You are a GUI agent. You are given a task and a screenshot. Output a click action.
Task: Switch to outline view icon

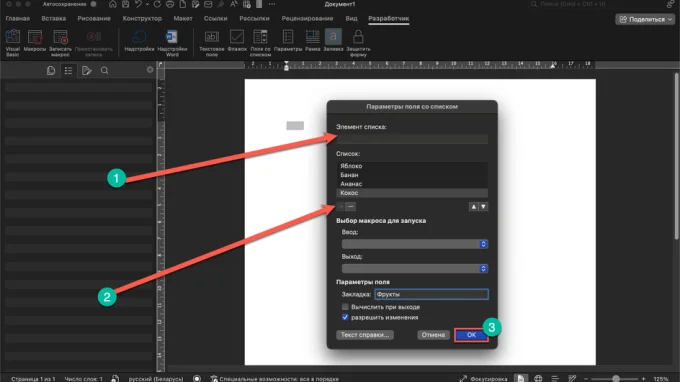(x=555, y=379)
